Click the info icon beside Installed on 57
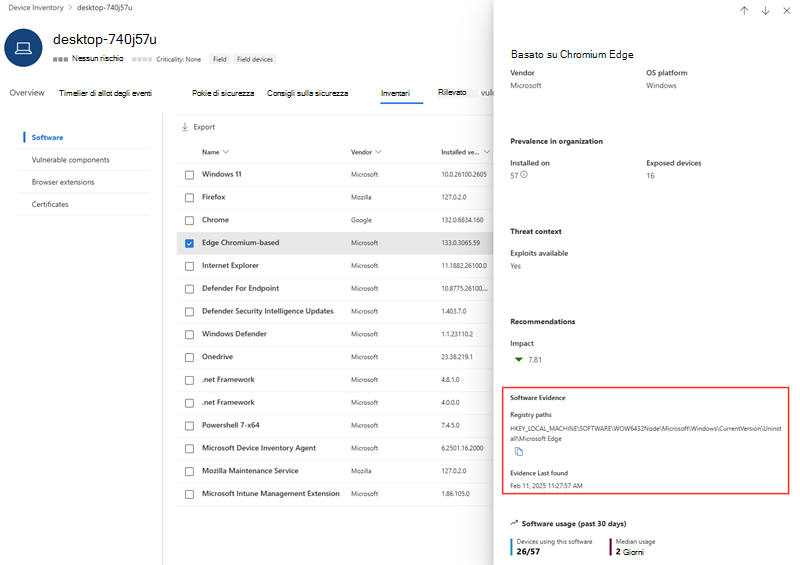 tap(524, 175)
